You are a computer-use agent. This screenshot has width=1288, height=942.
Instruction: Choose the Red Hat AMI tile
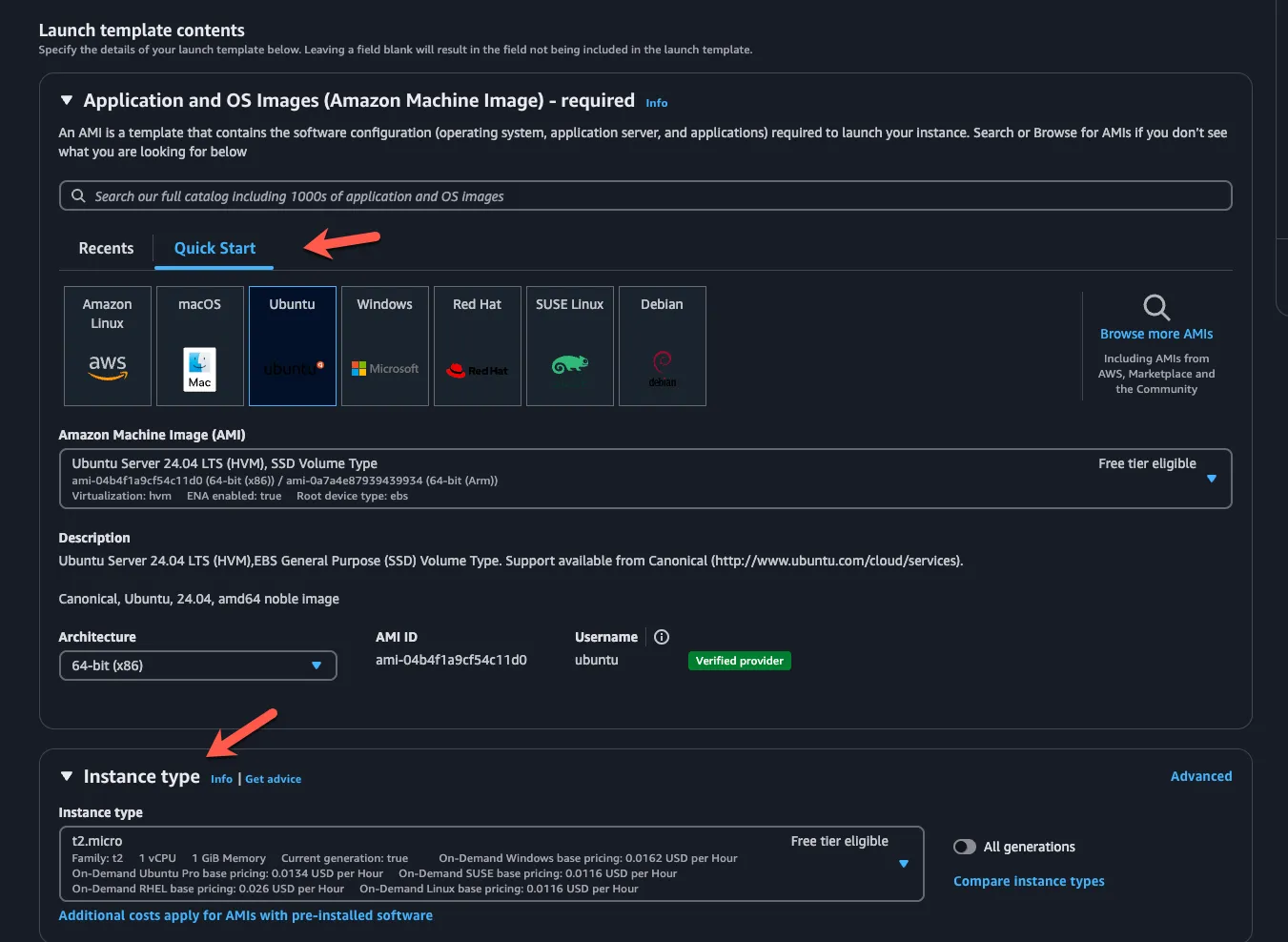[x=478, y=346]
